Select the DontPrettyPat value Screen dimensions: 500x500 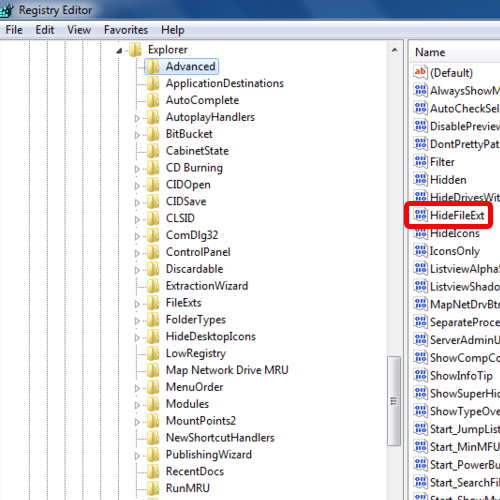tap(465, 144)
